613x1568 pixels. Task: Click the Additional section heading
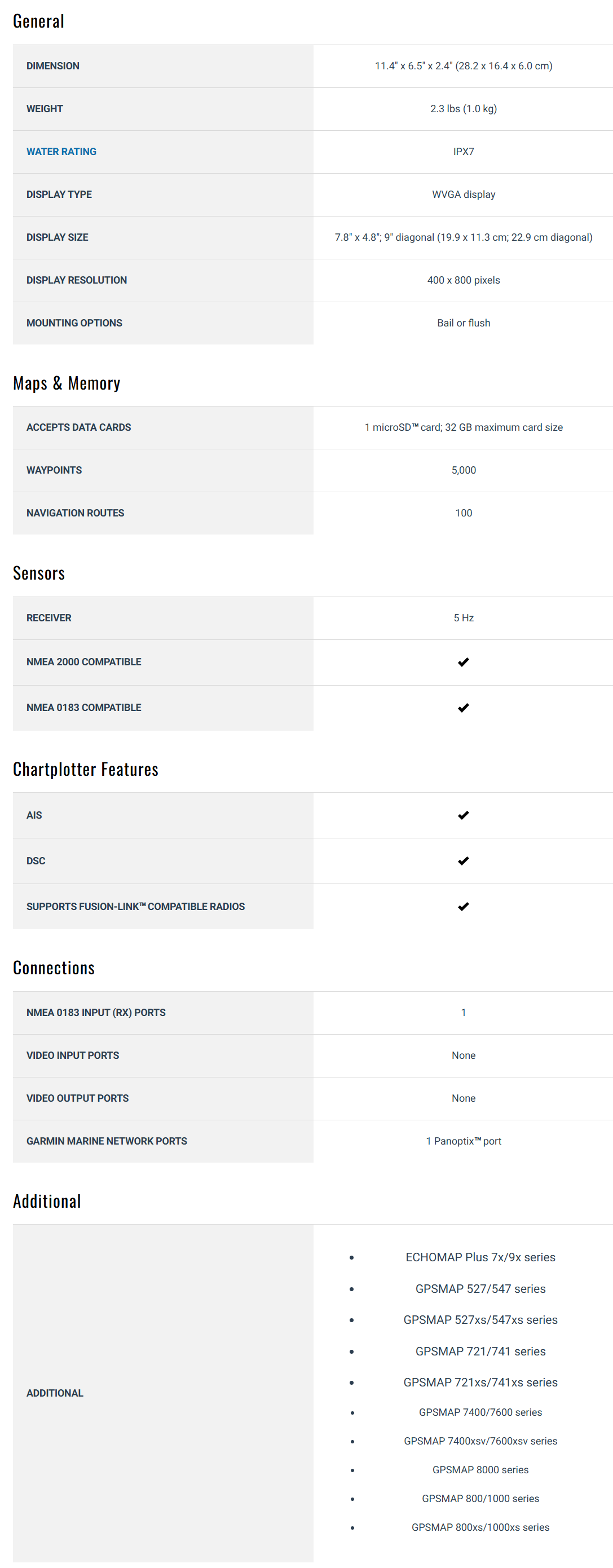pyautogui.click(x=47, y=1201)
